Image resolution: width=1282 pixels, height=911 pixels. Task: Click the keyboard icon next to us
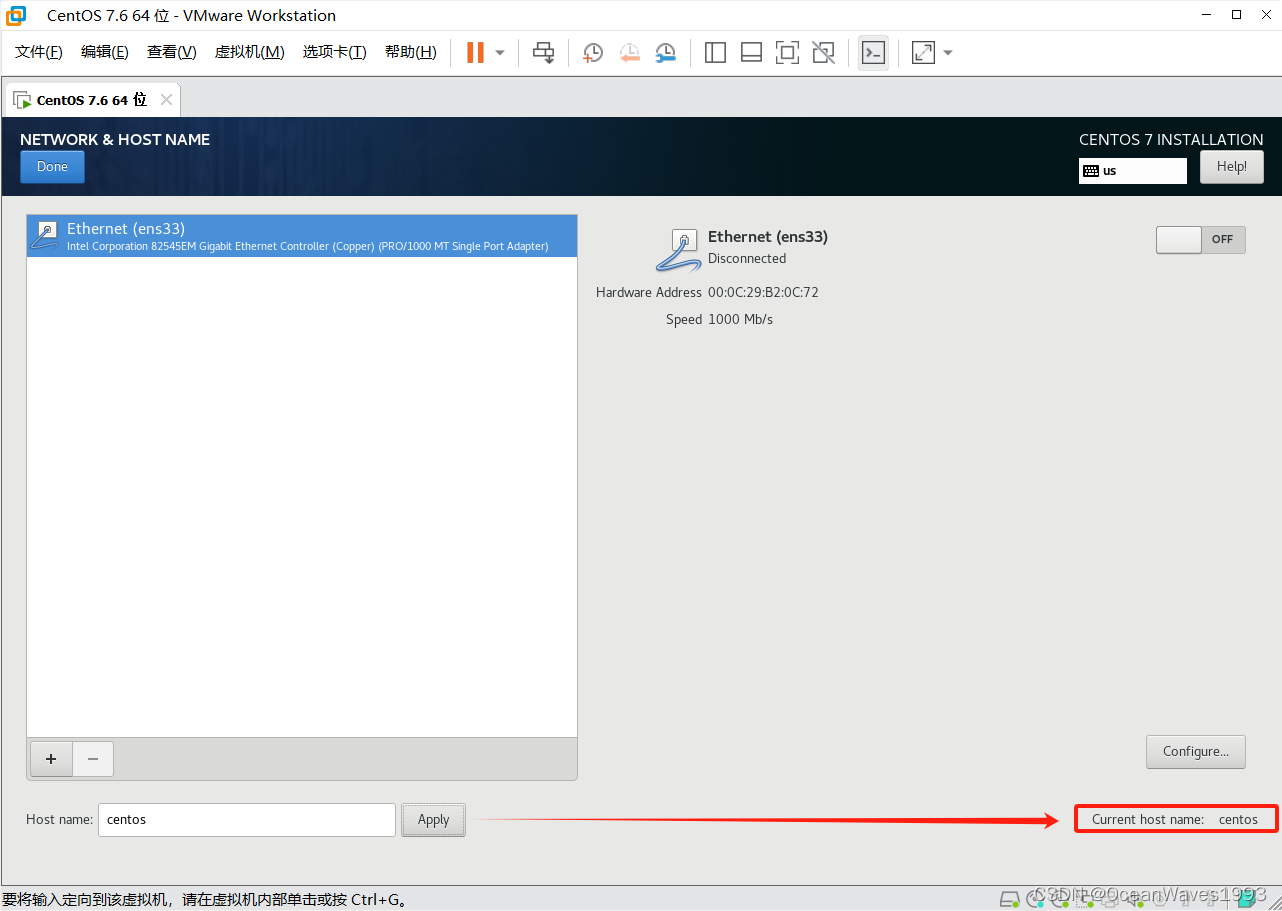[x=1091, y=171]
